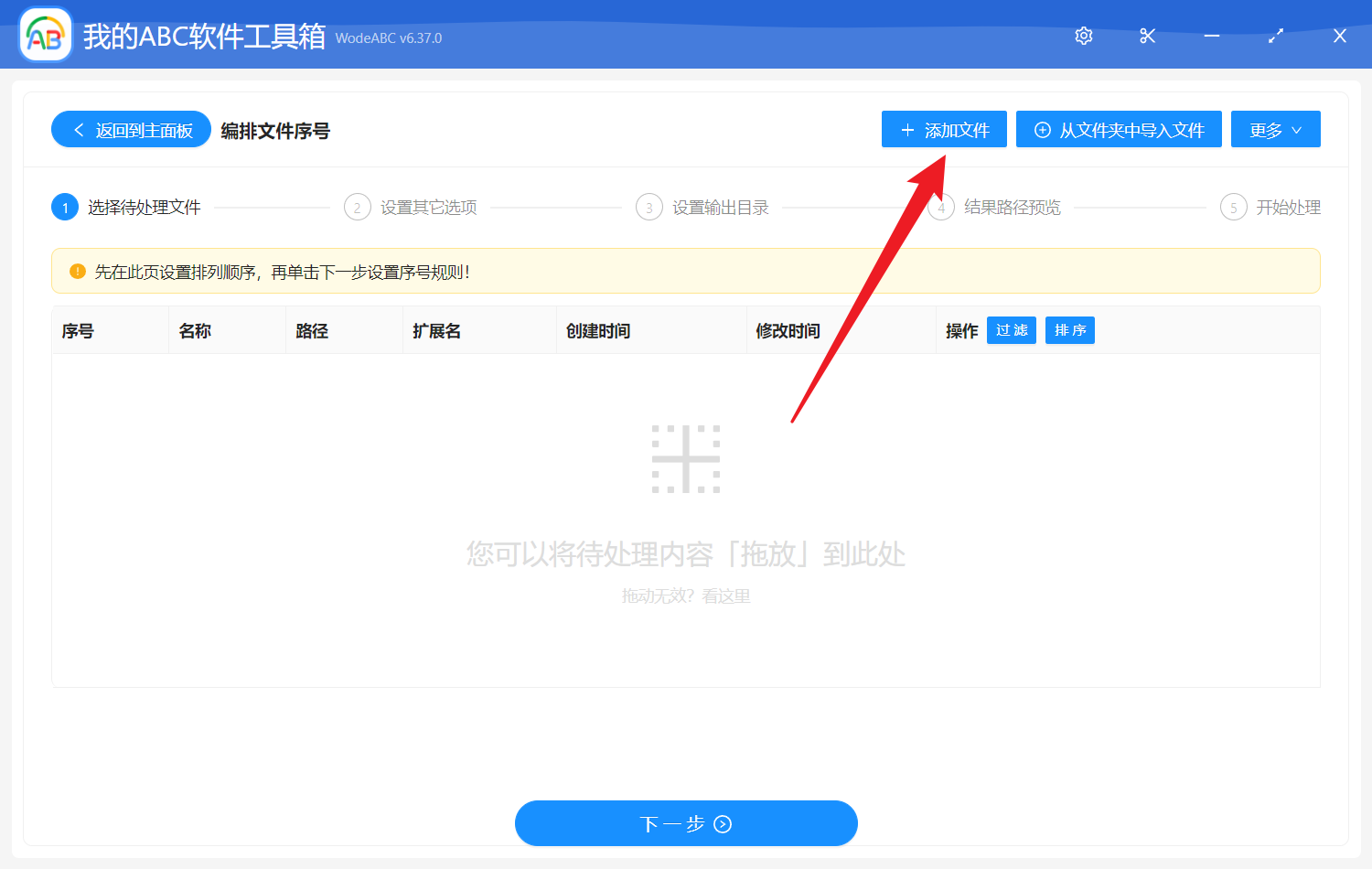This screenshot has height=869, width=1372.
Task: Open the 排序 sort option
Action: click(x=1069, y=330)
